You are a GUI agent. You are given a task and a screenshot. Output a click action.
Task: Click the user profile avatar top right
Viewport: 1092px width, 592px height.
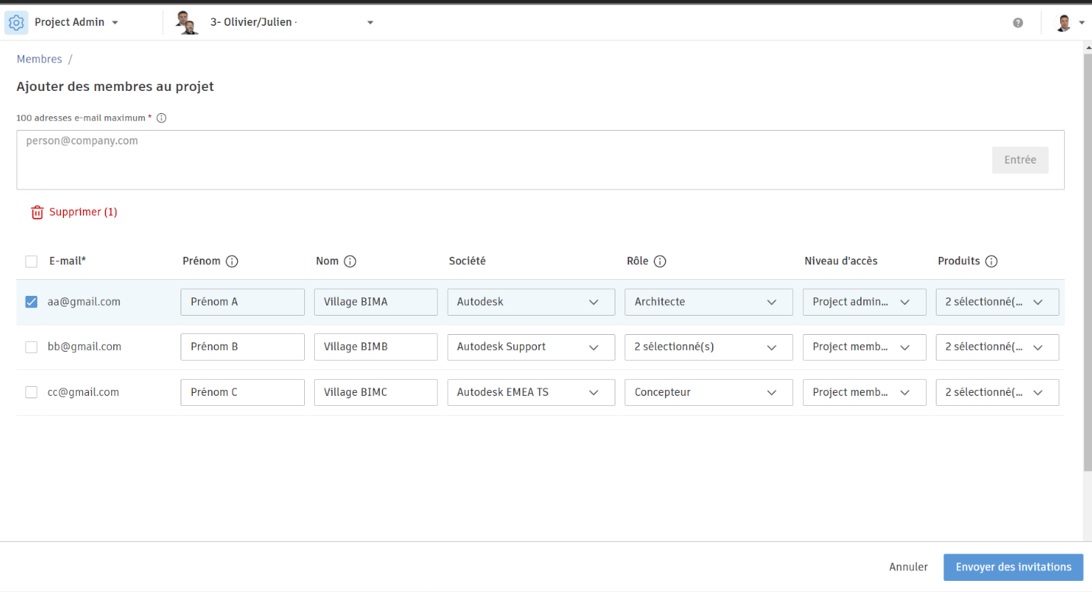click(x=1062, y=21)
